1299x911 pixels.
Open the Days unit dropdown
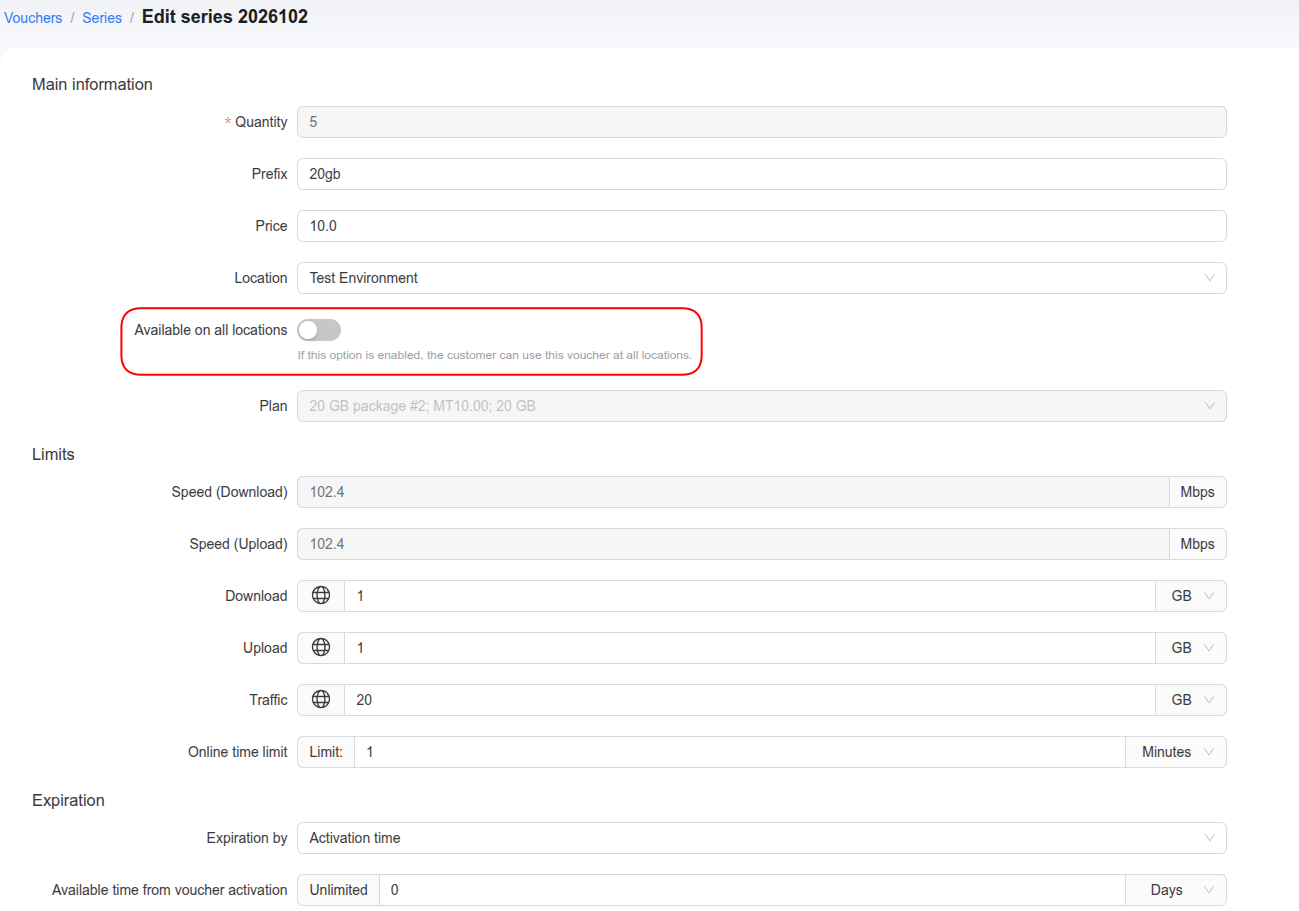(1177, 890)
